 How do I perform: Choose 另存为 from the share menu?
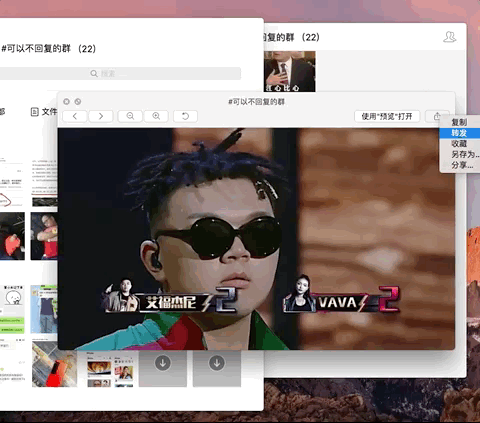pos(465,154)
